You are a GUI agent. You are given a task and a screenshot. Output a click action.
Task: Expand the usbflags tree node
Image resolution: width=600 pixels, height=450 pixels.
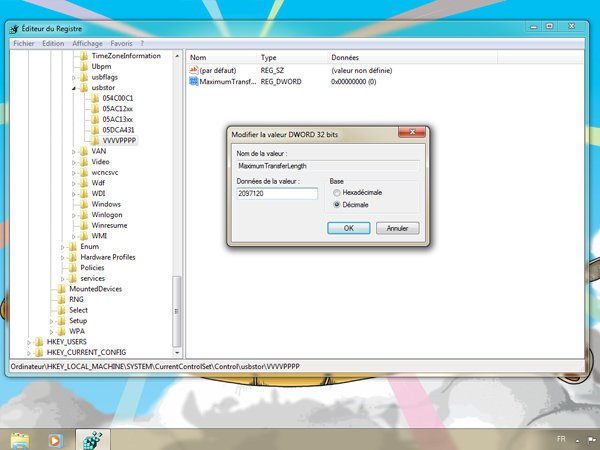pos(74,77)
